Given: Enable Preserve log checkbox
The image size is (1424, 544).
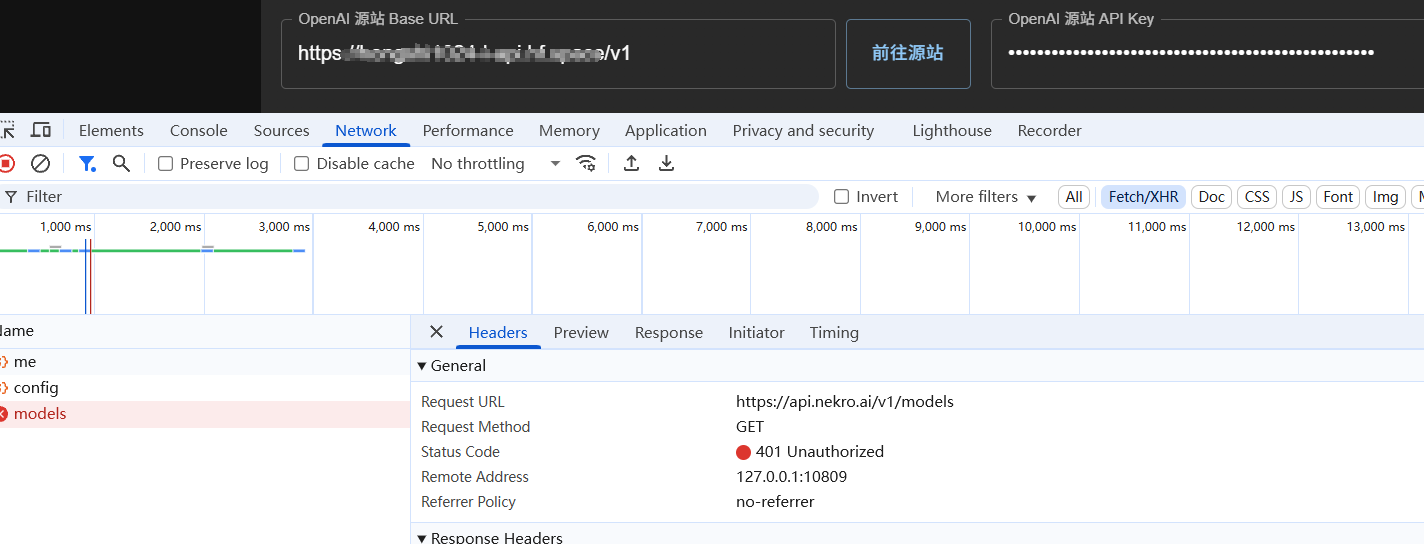Looking at the screenshot, I should click(x=166, y=163).
